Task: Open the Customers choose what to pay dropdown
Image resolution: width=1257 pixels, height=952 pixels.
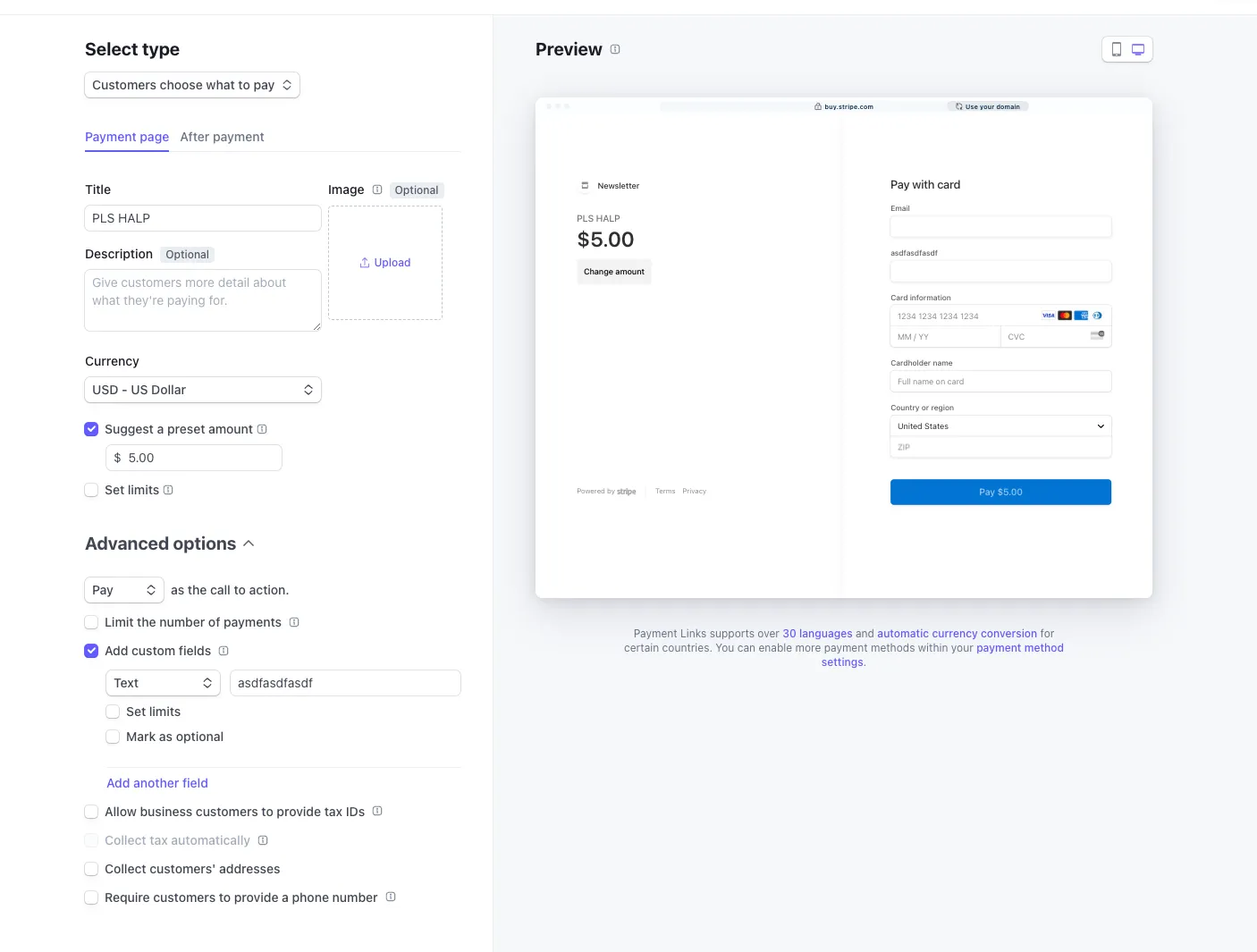Action: [x=192, y=85]
